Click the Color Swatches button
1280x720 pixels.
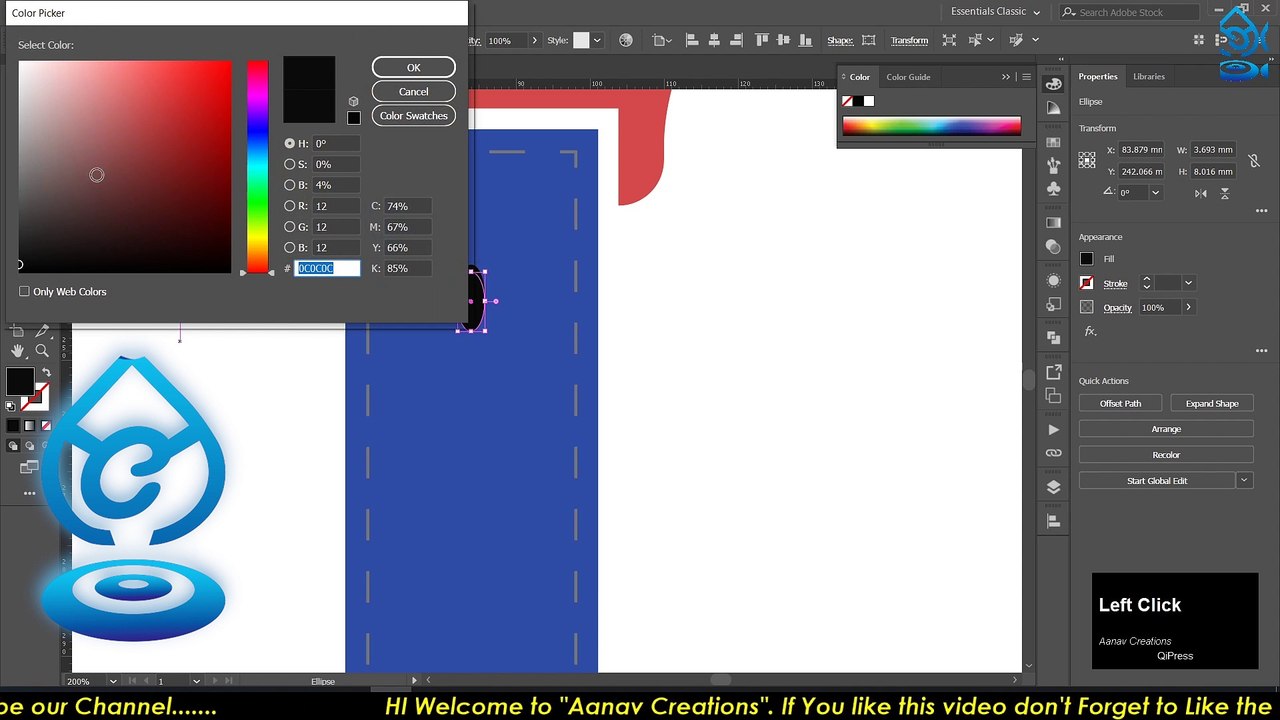point(413,116)
